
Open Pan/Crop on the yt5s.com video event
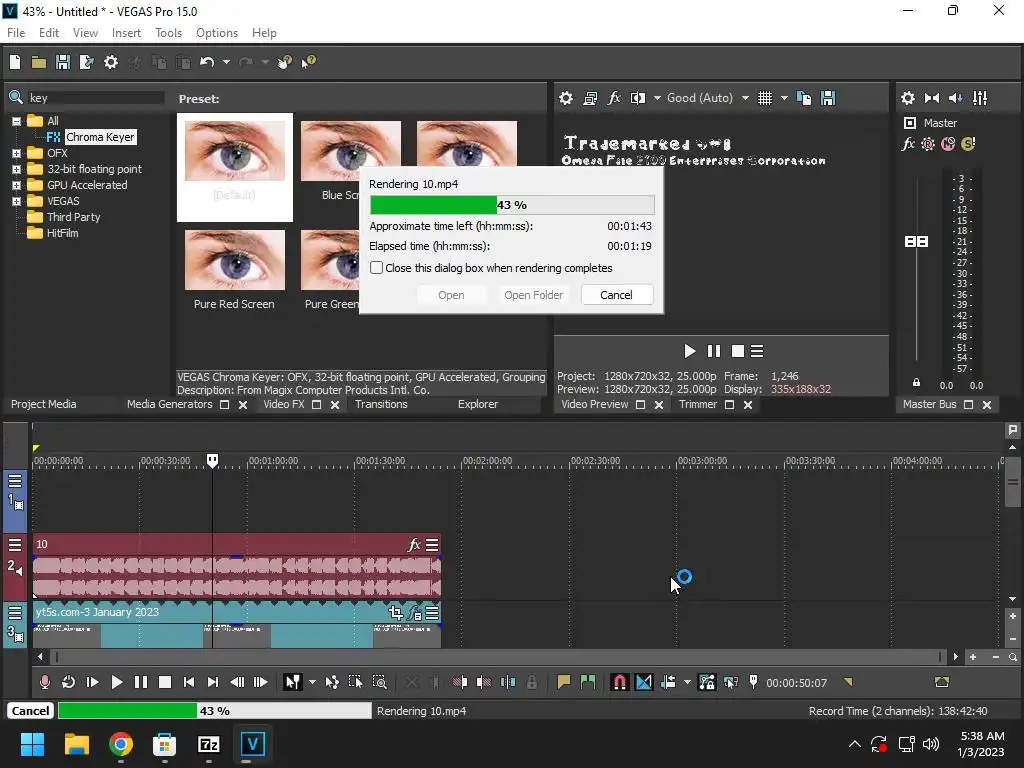[x=395, y=613]
